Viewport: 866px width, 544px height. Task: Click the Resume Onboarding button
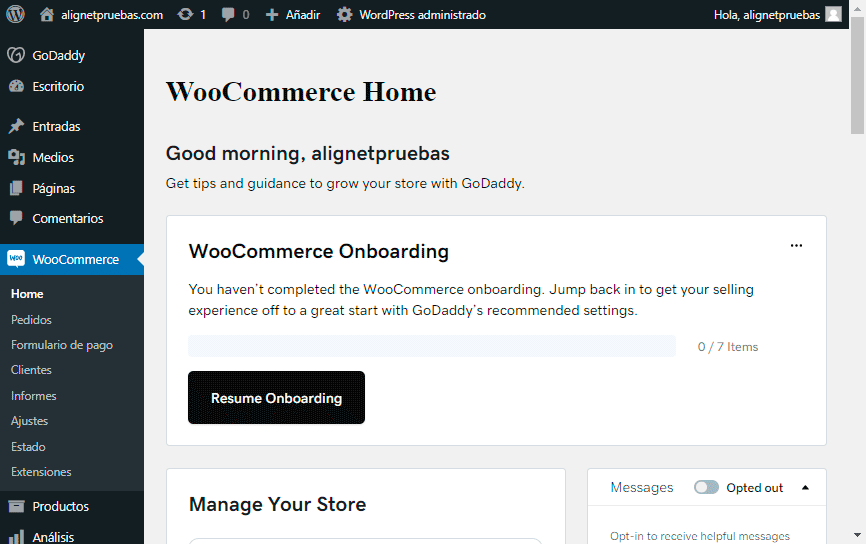point(276,398)
